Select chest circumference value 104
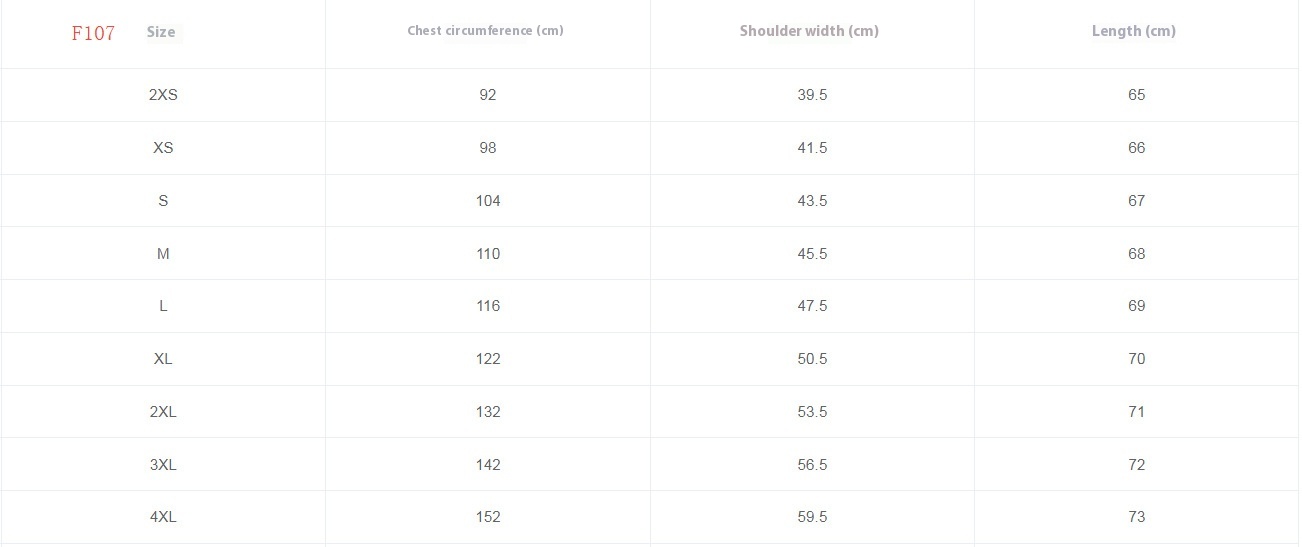The width and height of the screenshot is (1302, 547). (488, 201)
